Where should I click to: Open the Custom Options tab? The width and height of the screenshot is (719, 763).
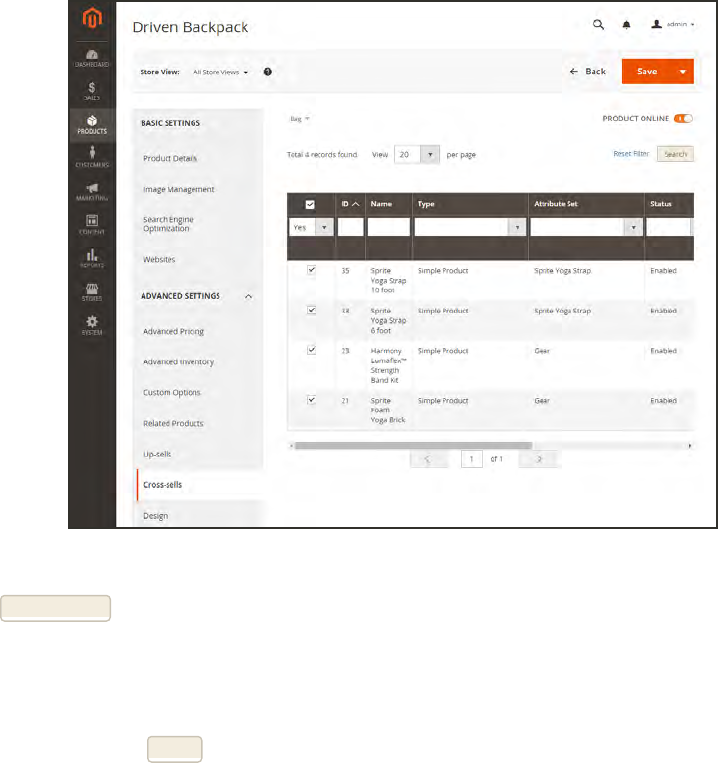click(x=172, y=392)
